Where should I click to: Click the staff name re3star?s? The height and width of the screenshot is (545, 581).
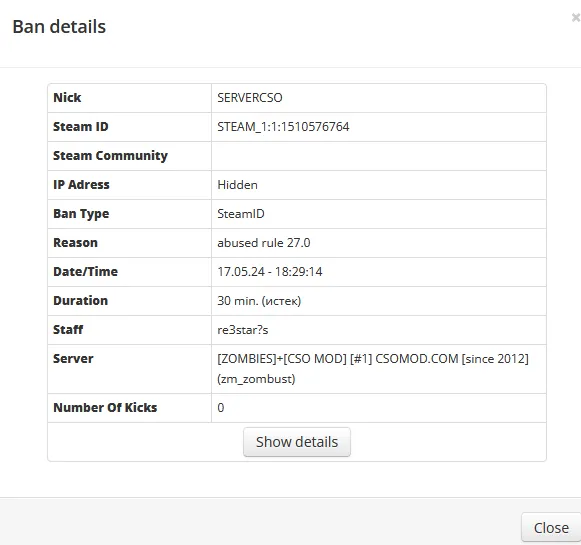tap(243, 330)
